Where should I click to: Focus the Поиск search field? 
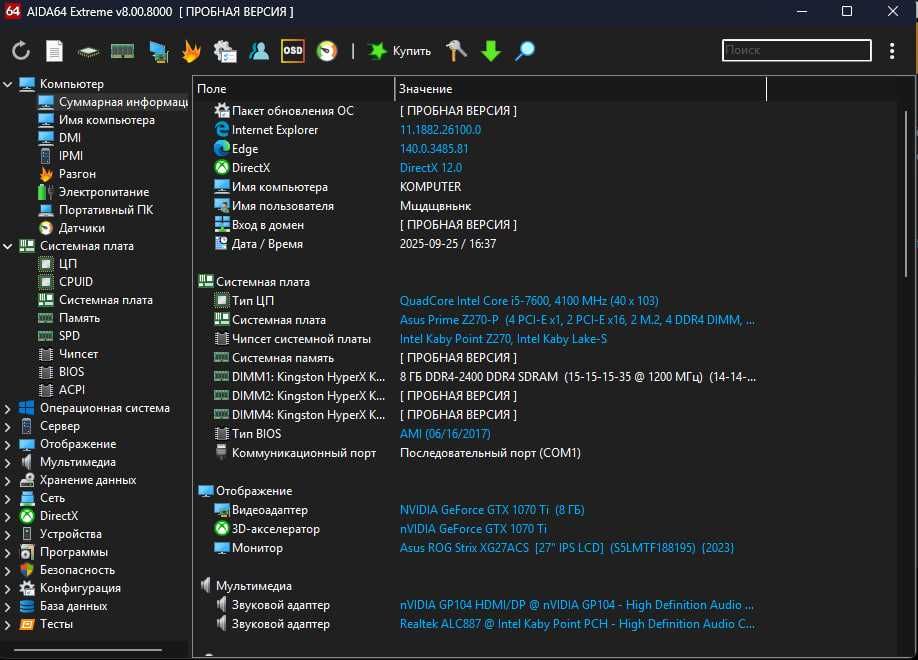796,50
